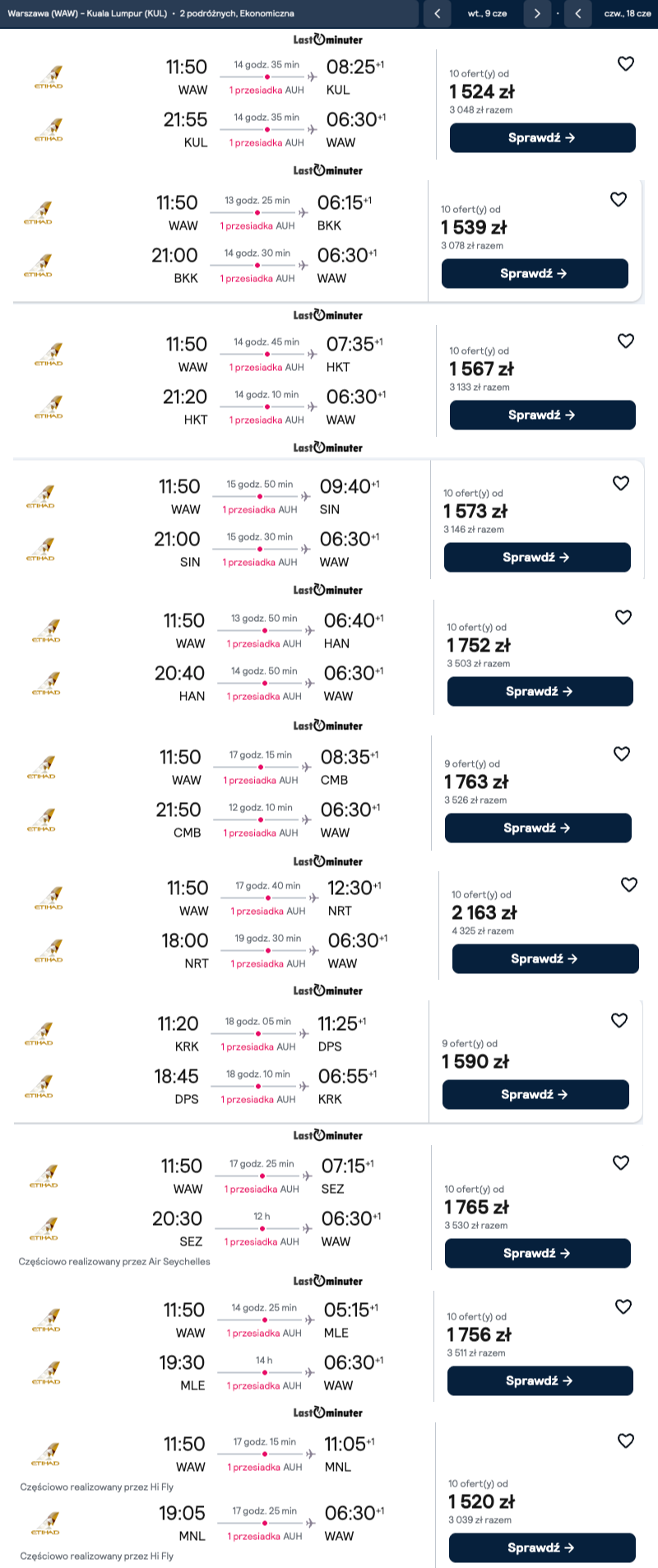The image size is (658, 1568).
Task: Open the departure date wt., 9 cze
Action: click(x=487, y=13)
